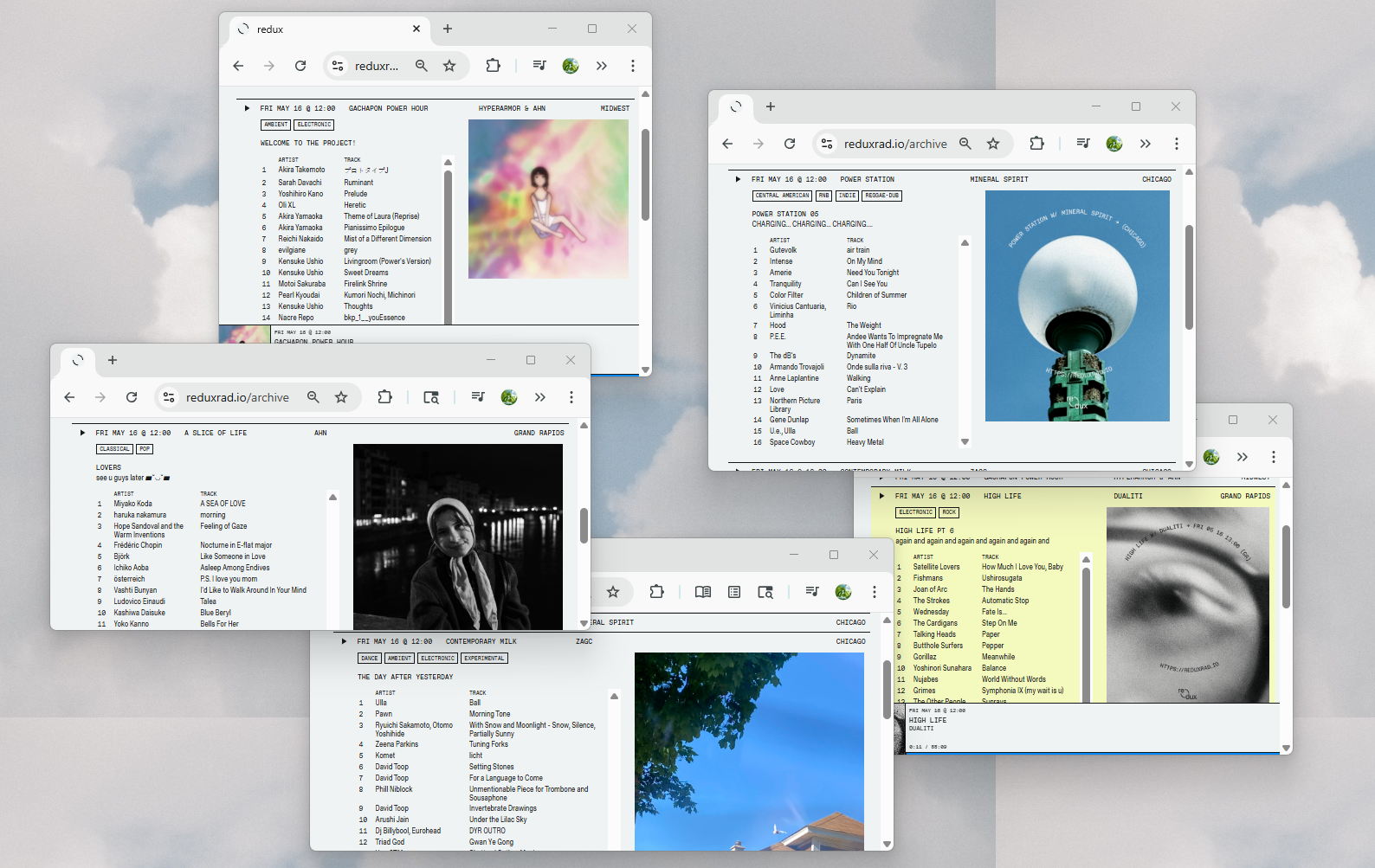This screenshot has height=868, width=1375.
Task: Reload page in the redux tab window
Action: [300, 66]
